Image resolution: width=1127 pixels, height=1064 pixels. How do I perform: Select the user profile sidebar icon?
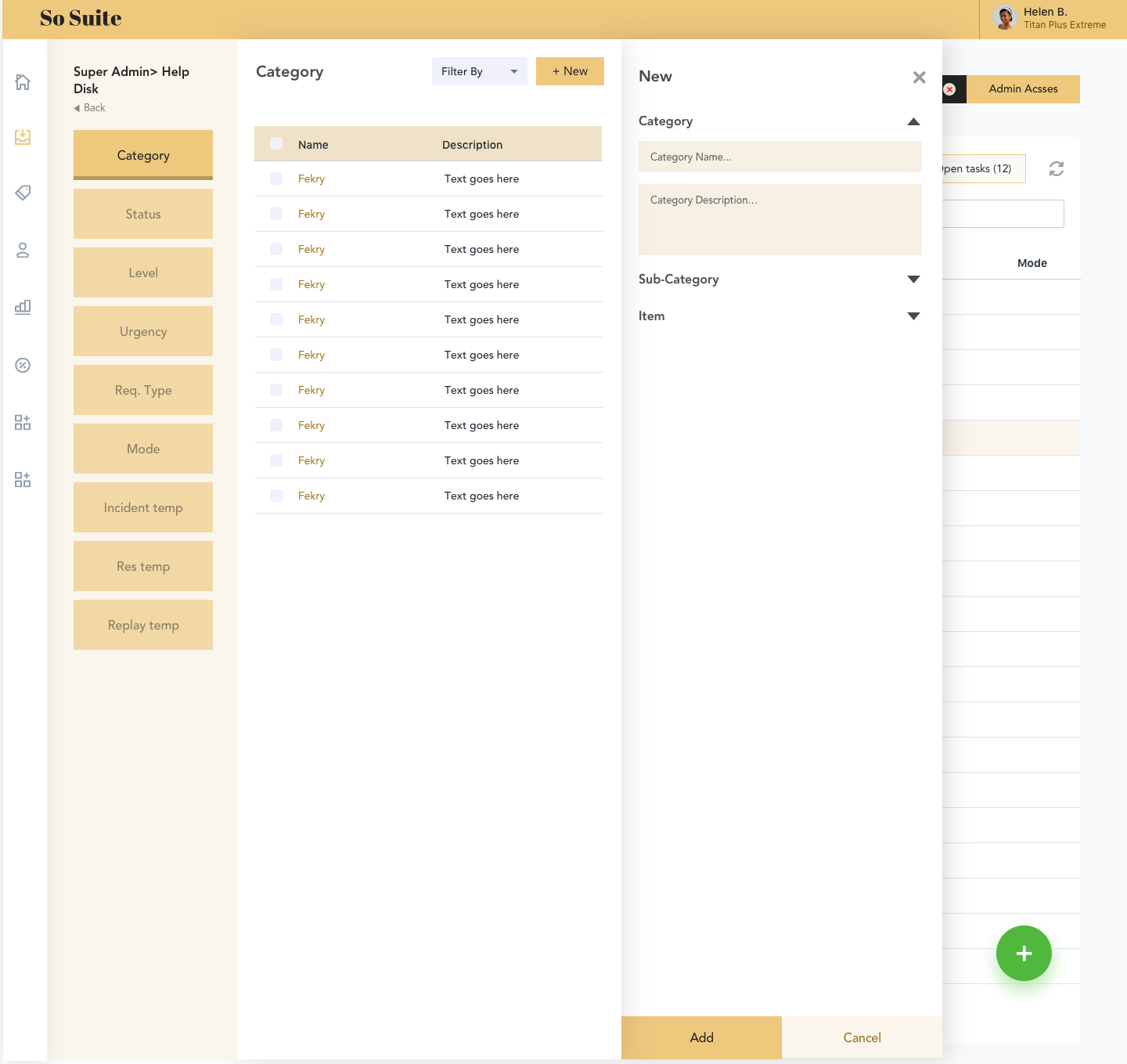[x=23, y=251]
